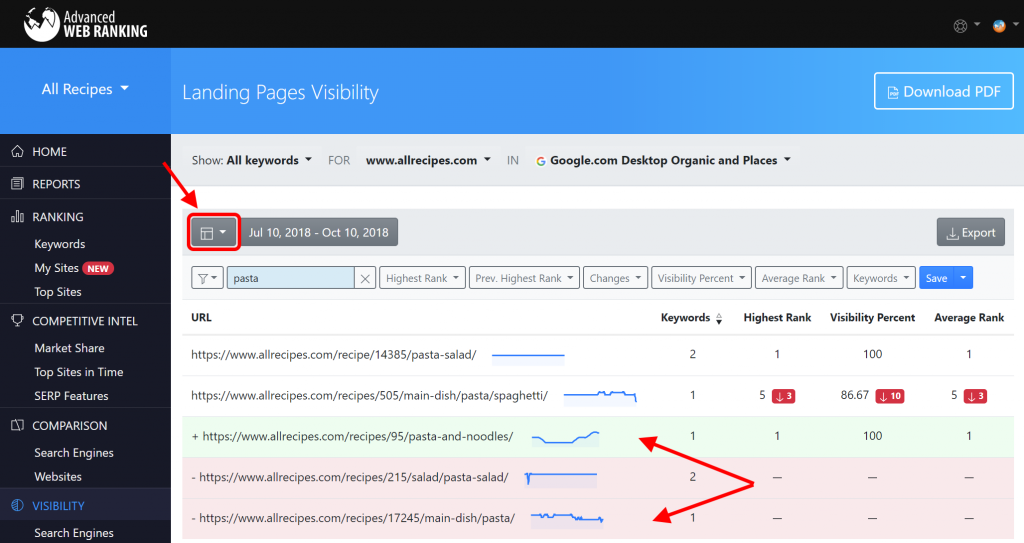Open the Highest Rank filter dropdown
This screenshot has width=1024, height=543.
(x=423, y=278)
